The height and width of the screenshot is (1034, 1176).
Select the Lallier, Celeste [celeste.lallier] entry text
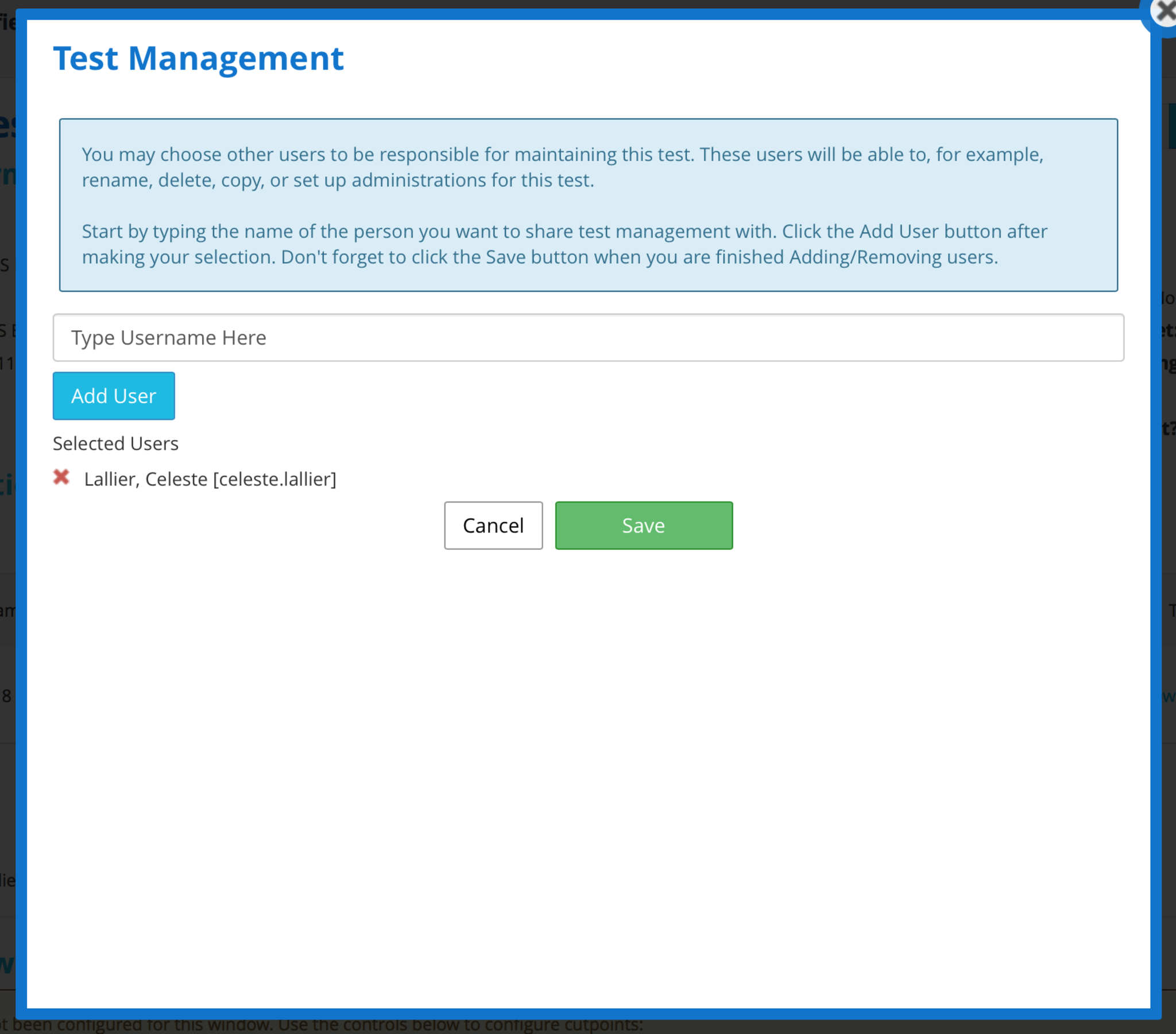pos(210,479)
